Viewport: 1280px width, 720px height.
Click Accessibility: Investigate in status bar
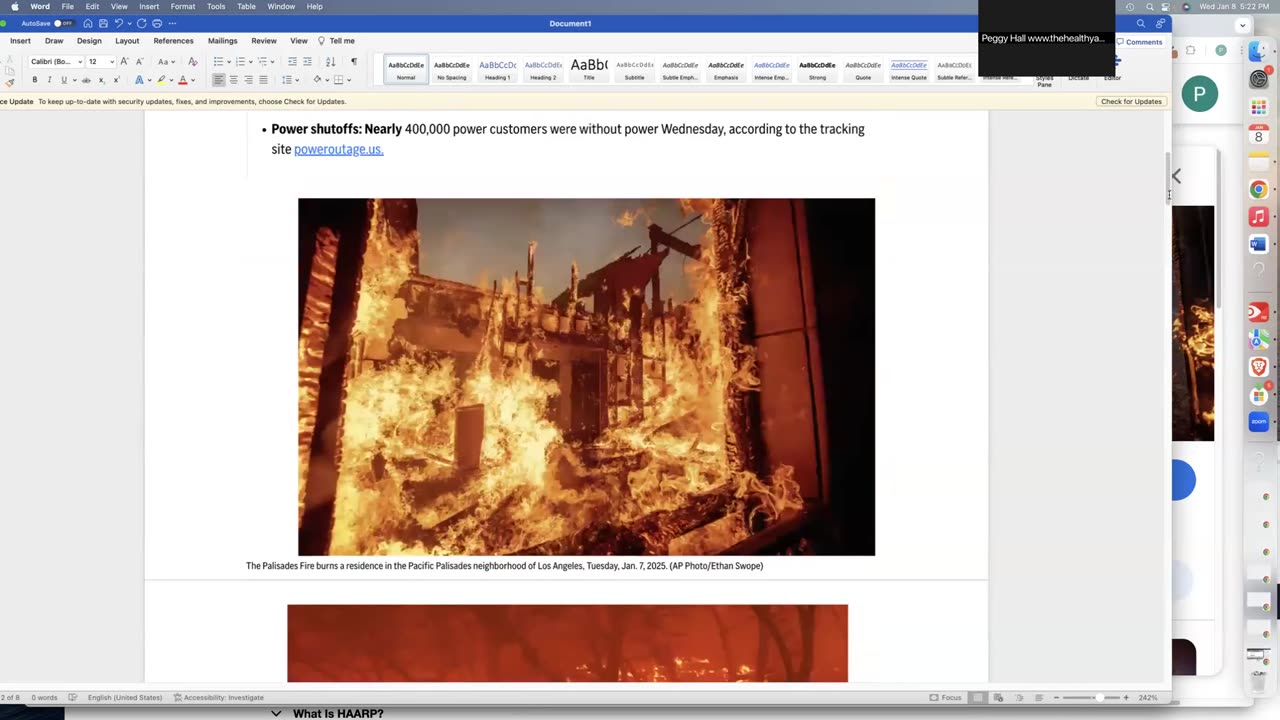(219, 697)
